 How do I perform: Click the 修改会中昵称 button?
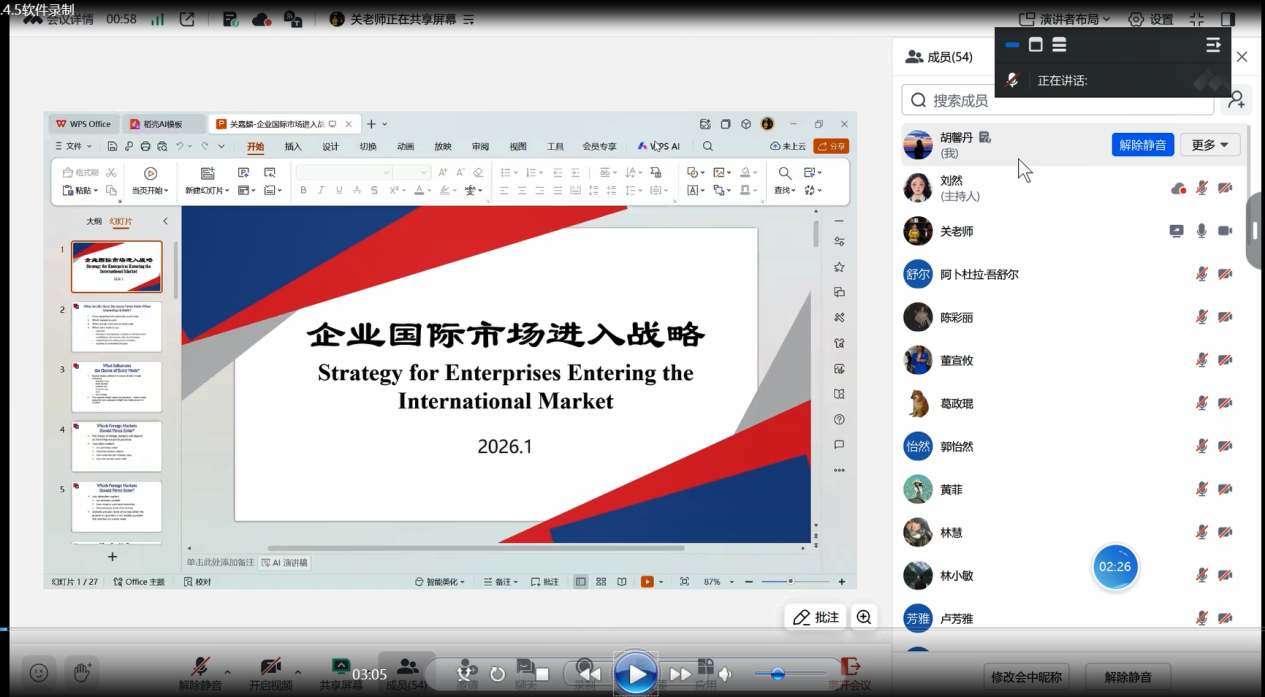pyautogui.click(x=1027, y=677)
